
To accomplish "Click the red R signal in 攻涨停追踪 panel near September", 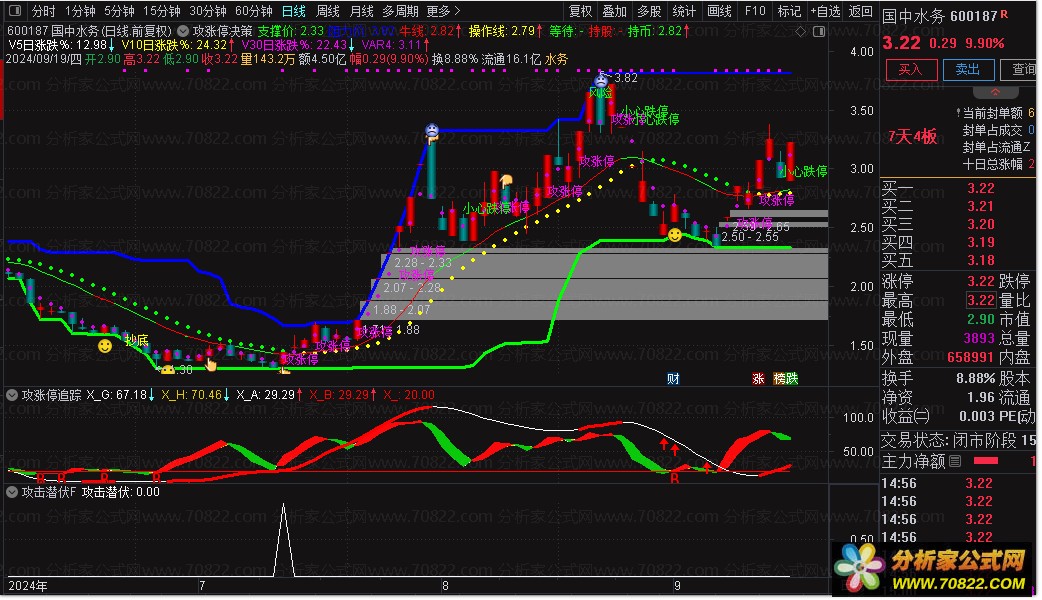I will [675, 478].
